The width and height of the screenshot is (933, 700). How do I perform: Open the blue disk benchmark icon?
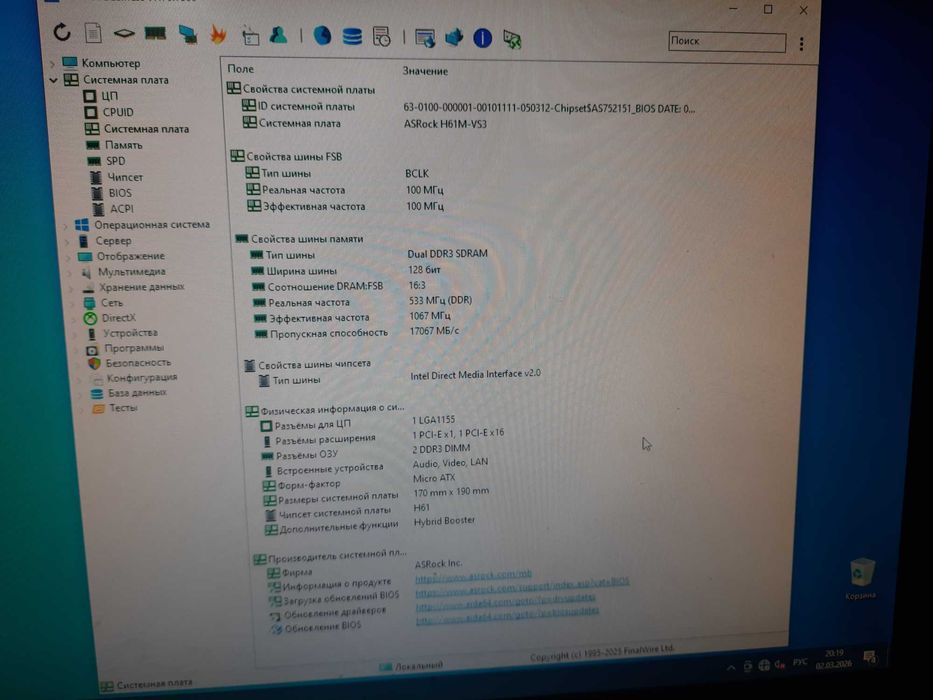click(x=322, y=36)
